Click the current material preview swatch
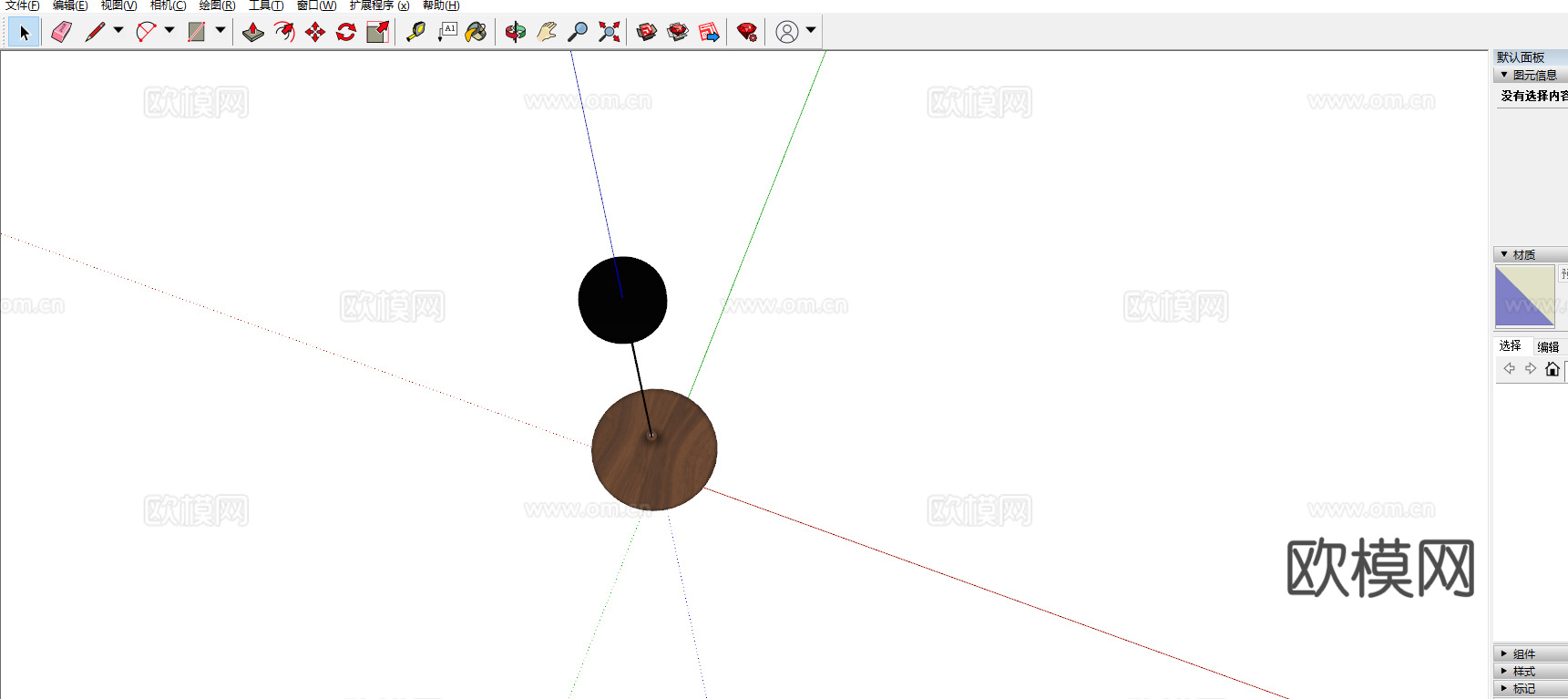This screenshot has height=699, width=1568. pyautogui.click(x=1524, y=296)
